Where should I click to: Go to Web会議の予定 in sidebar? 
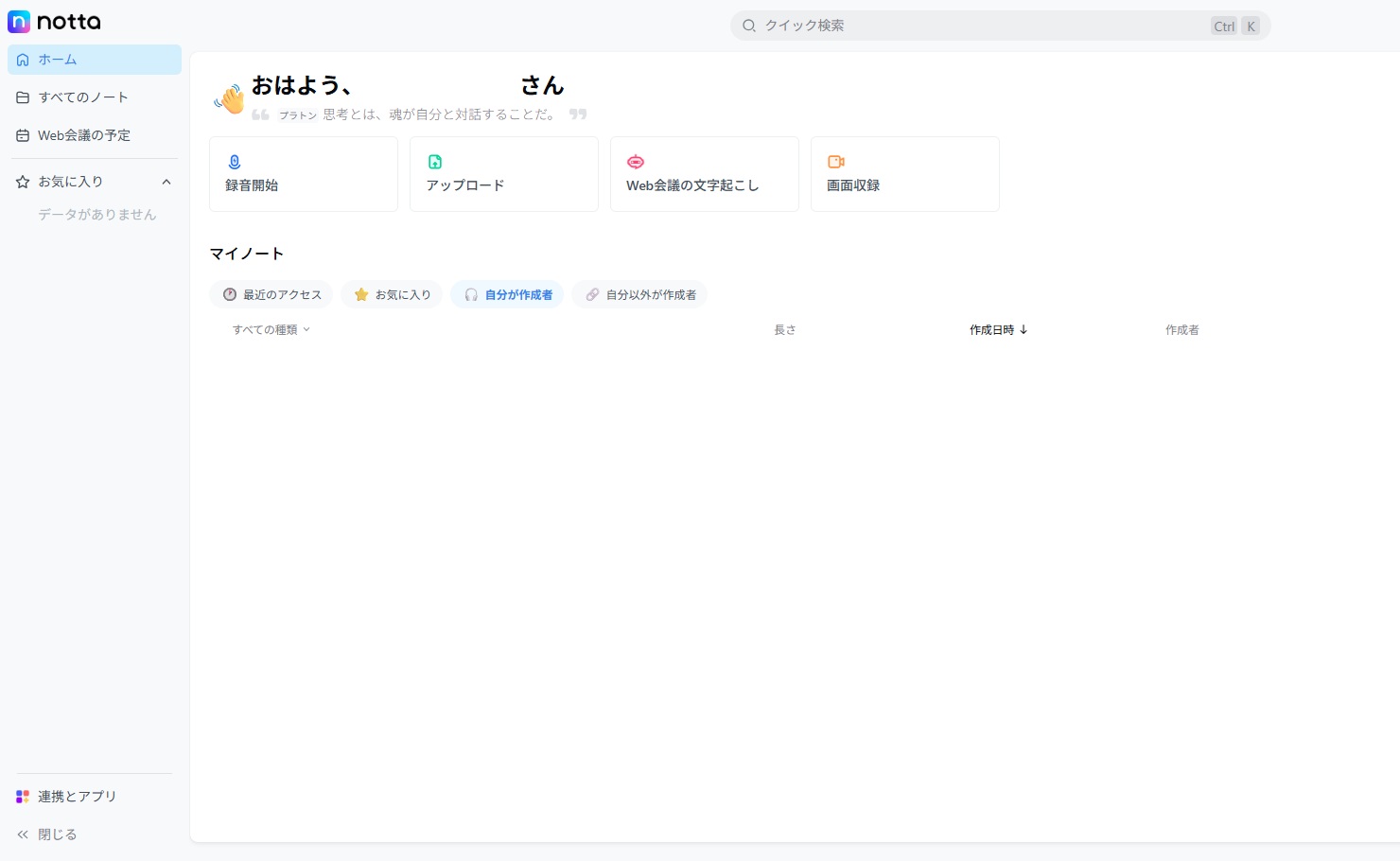coord(83,135)
